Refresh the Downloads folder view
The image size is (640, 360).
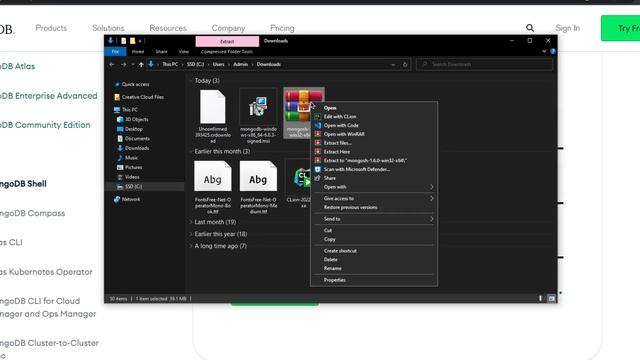(x=405, y=64)
